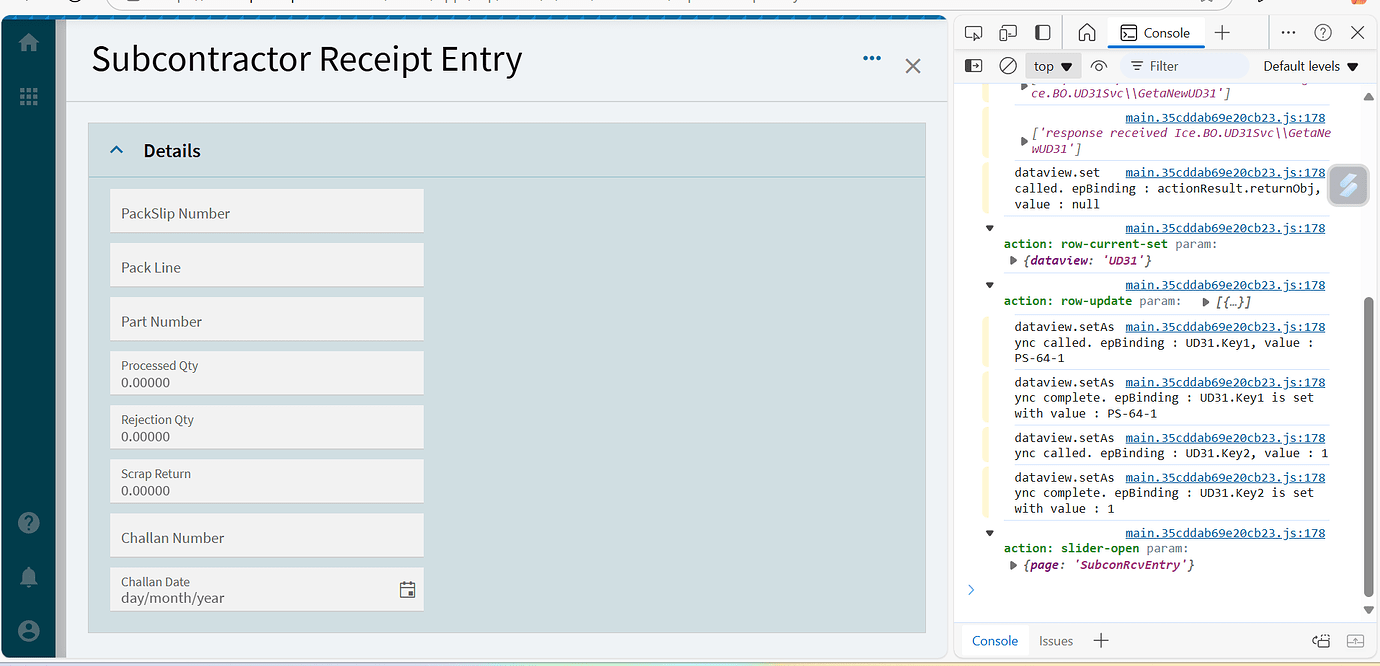
Task: Open the user profile icon
Action: (x=28, y=630)
